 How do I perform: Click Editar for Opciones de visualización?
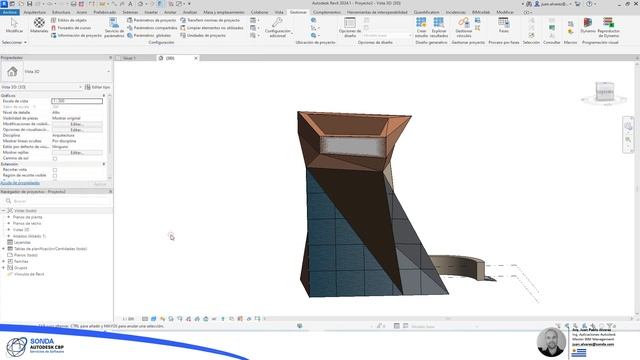tap(77, 129)
